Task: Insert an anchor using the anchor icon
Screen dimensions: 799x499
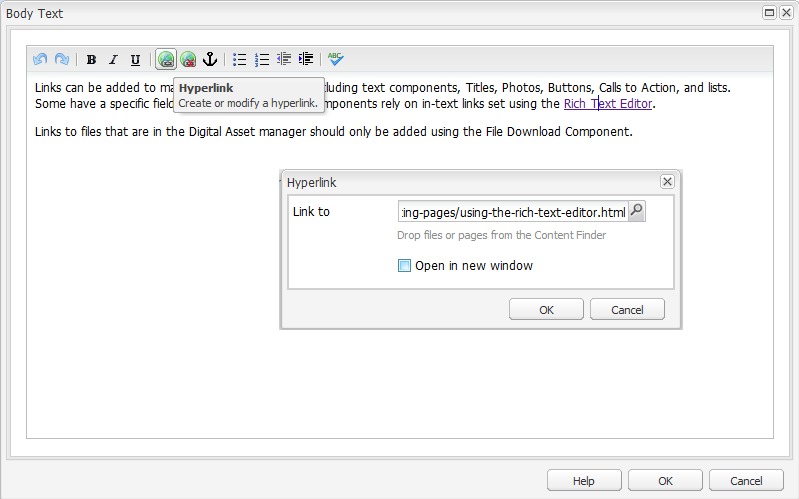Action: (210, 60)
